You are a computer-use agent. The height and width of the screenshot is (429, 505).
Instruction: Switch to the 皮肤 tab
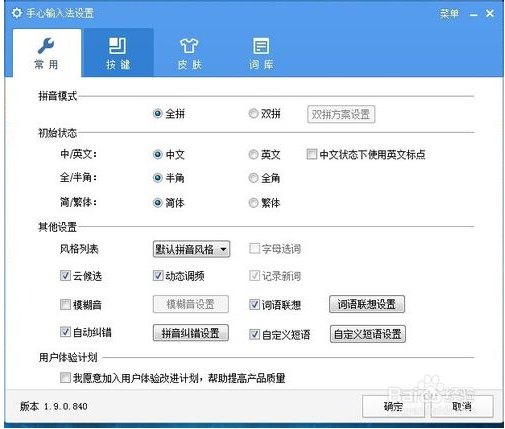(189, 53)
